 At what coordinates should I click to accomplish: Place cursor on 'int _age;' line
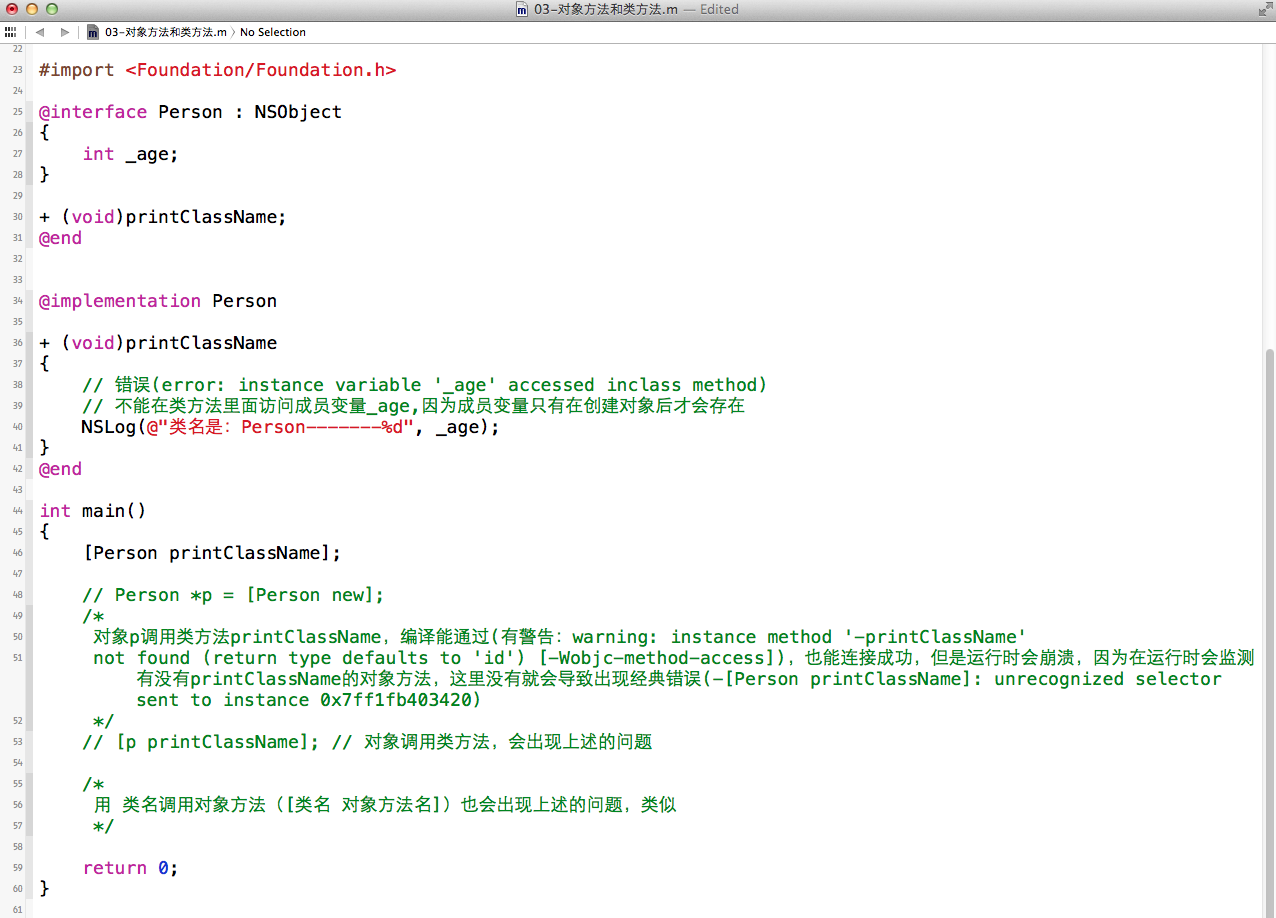click(130, 154)
